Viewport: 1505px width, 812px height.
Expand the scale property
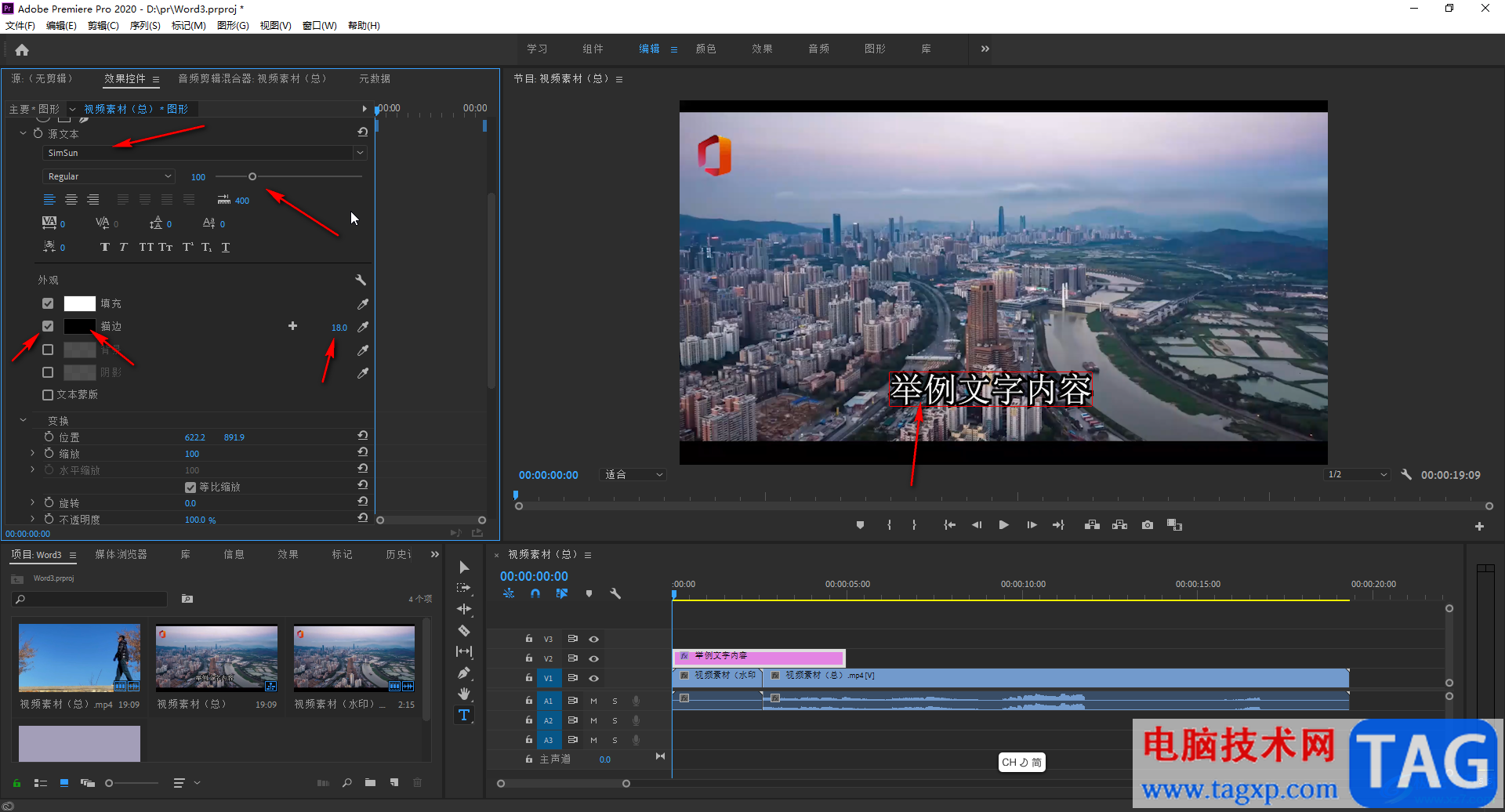(32, 453)
